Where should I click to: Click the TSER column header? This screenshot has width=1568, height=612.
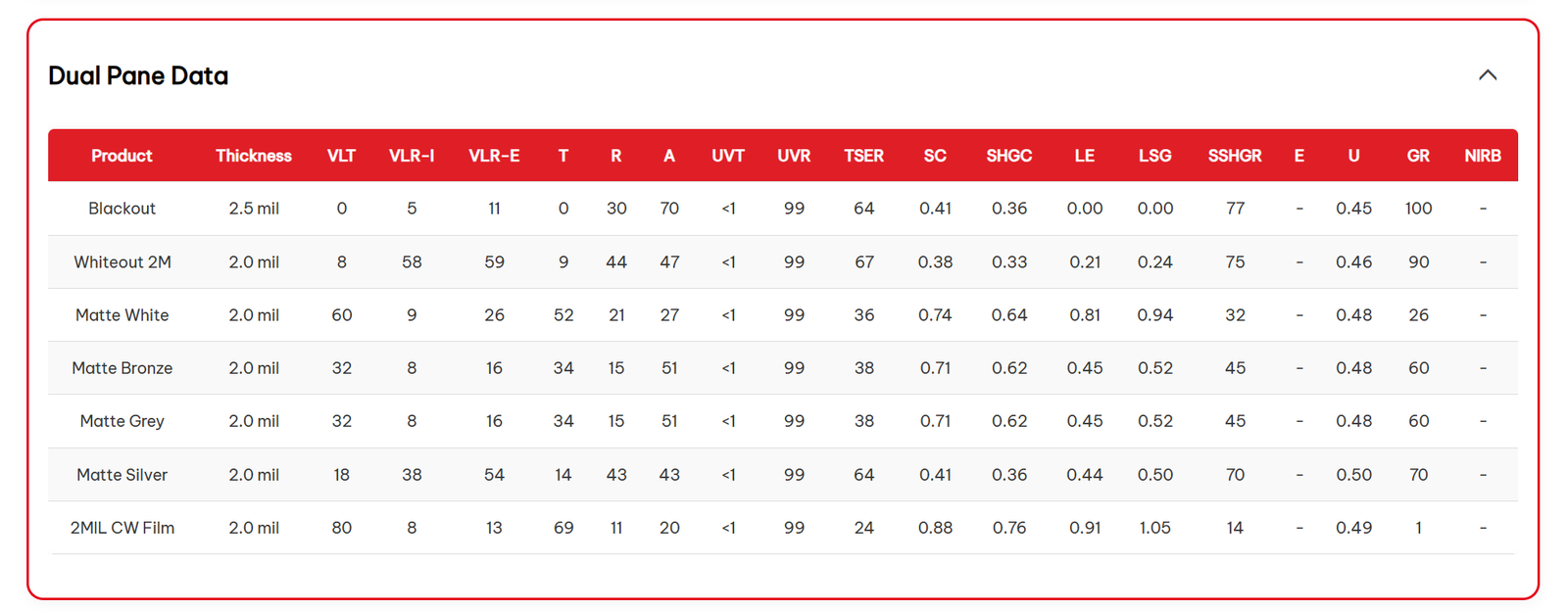click(x=863, y=156)
